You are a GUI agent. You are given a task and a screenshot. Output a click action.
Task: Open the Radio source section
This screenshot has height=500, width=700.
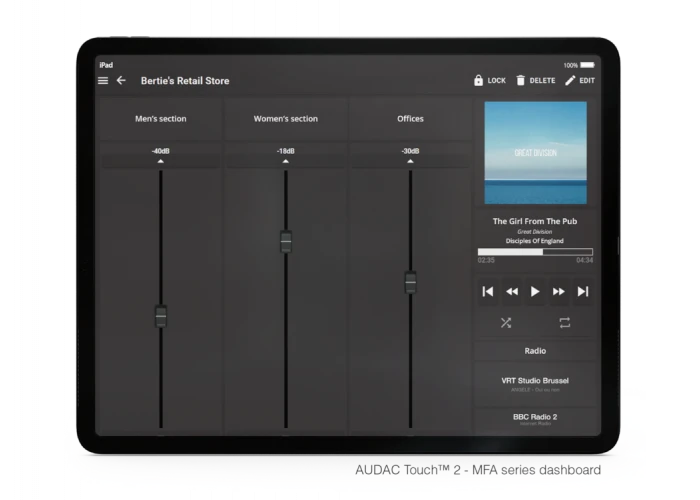click(x=535, y=351)
